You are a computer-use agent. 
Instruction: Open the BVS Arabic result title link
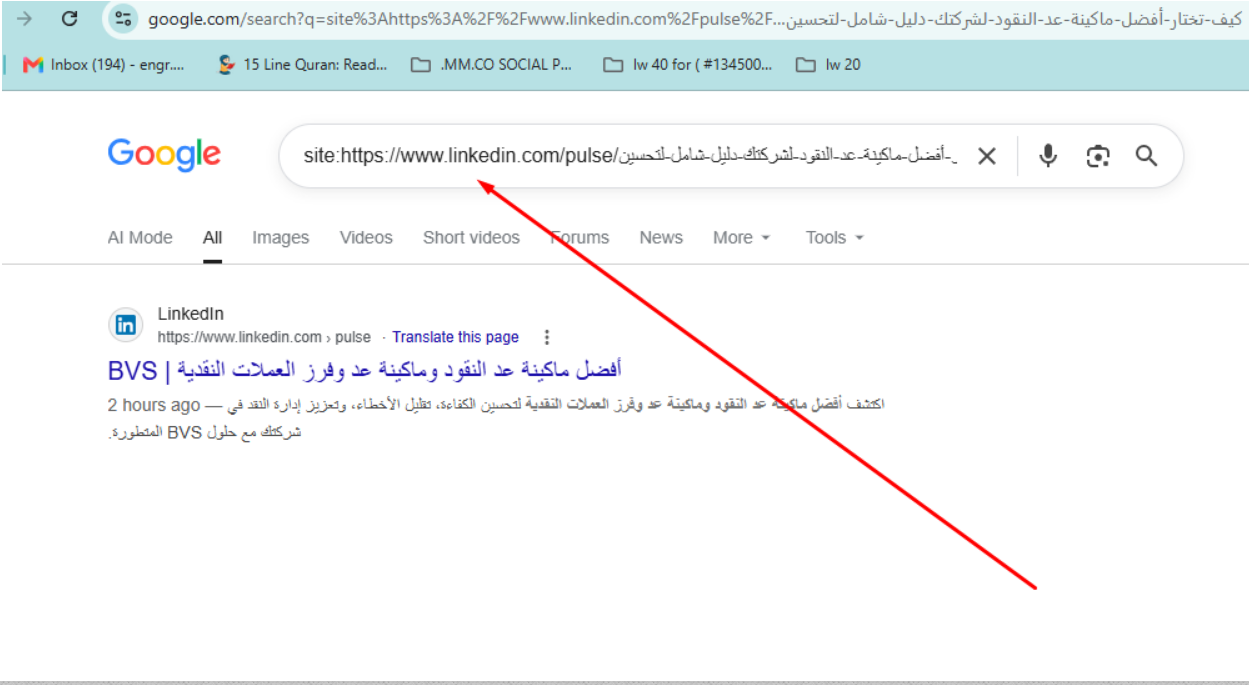365,370
